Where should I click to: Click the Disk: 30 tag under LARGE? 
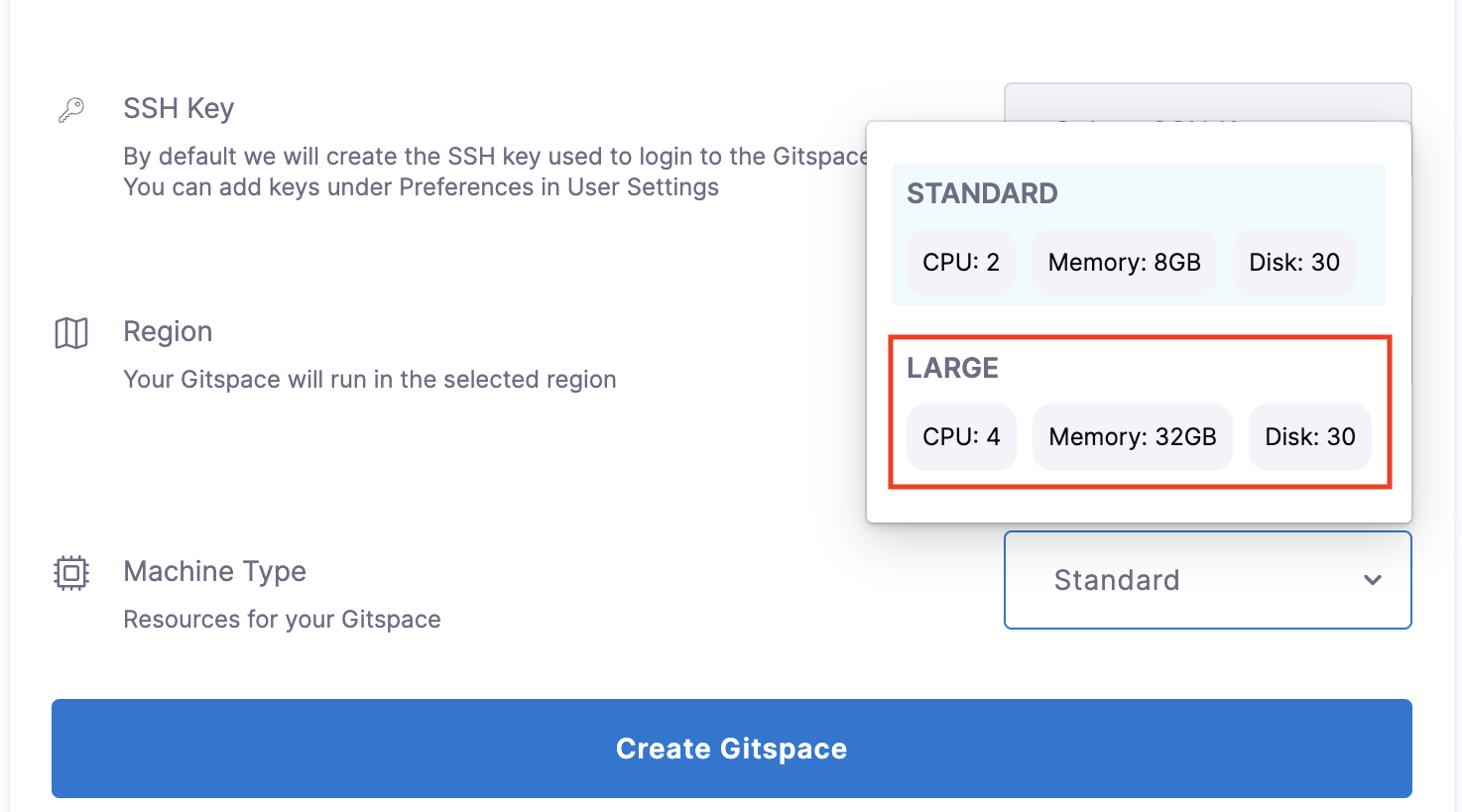point(1309,437)
